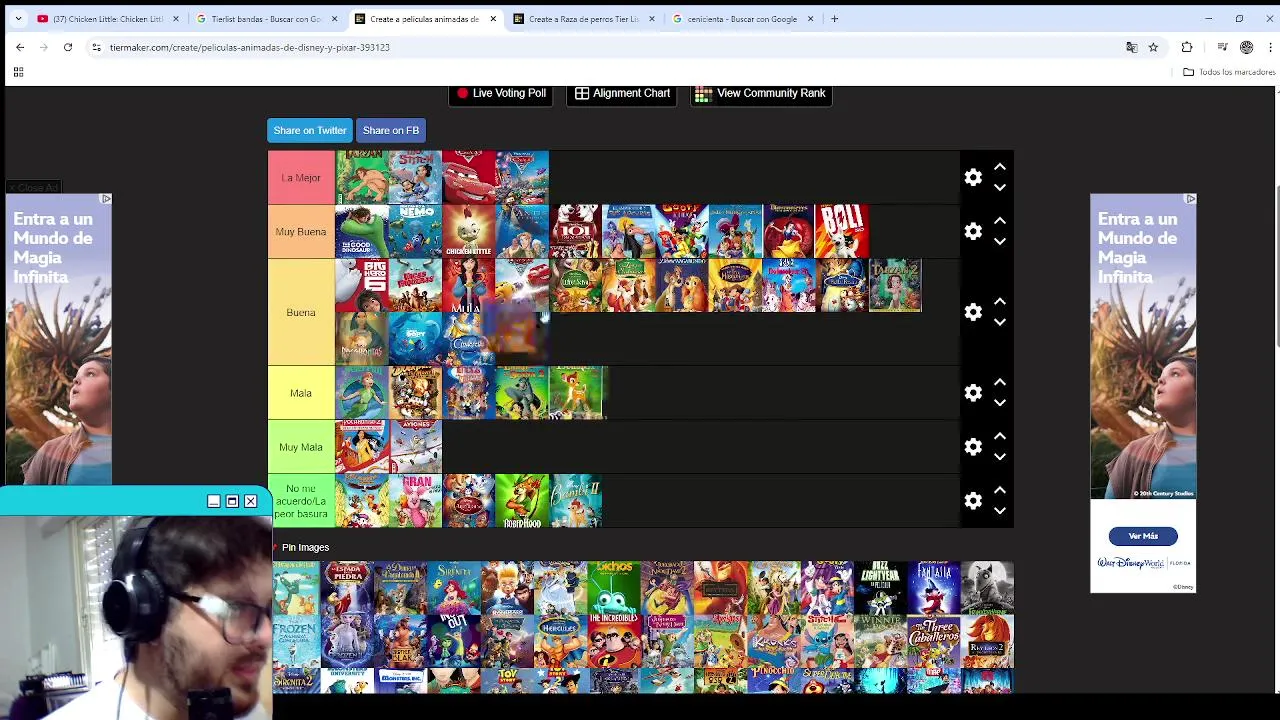The height and width of the screenshot is (720, 1280).
Task: Select Chicken Little poster in Muy Buena
Action: pyautogui.click(x=469, y=232)
